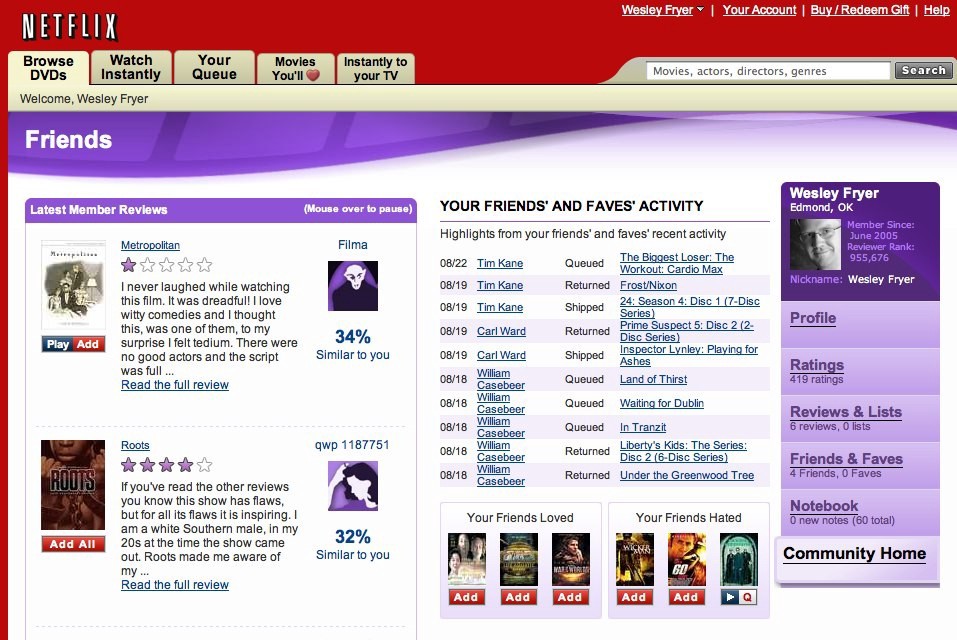The image size is (957, 640).
Task: Open Notebook in the sidebar
Action: [x=824, y=506]
